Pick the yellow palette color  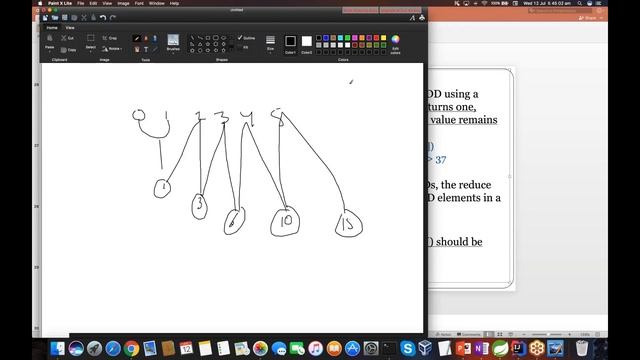pos(383,38)
